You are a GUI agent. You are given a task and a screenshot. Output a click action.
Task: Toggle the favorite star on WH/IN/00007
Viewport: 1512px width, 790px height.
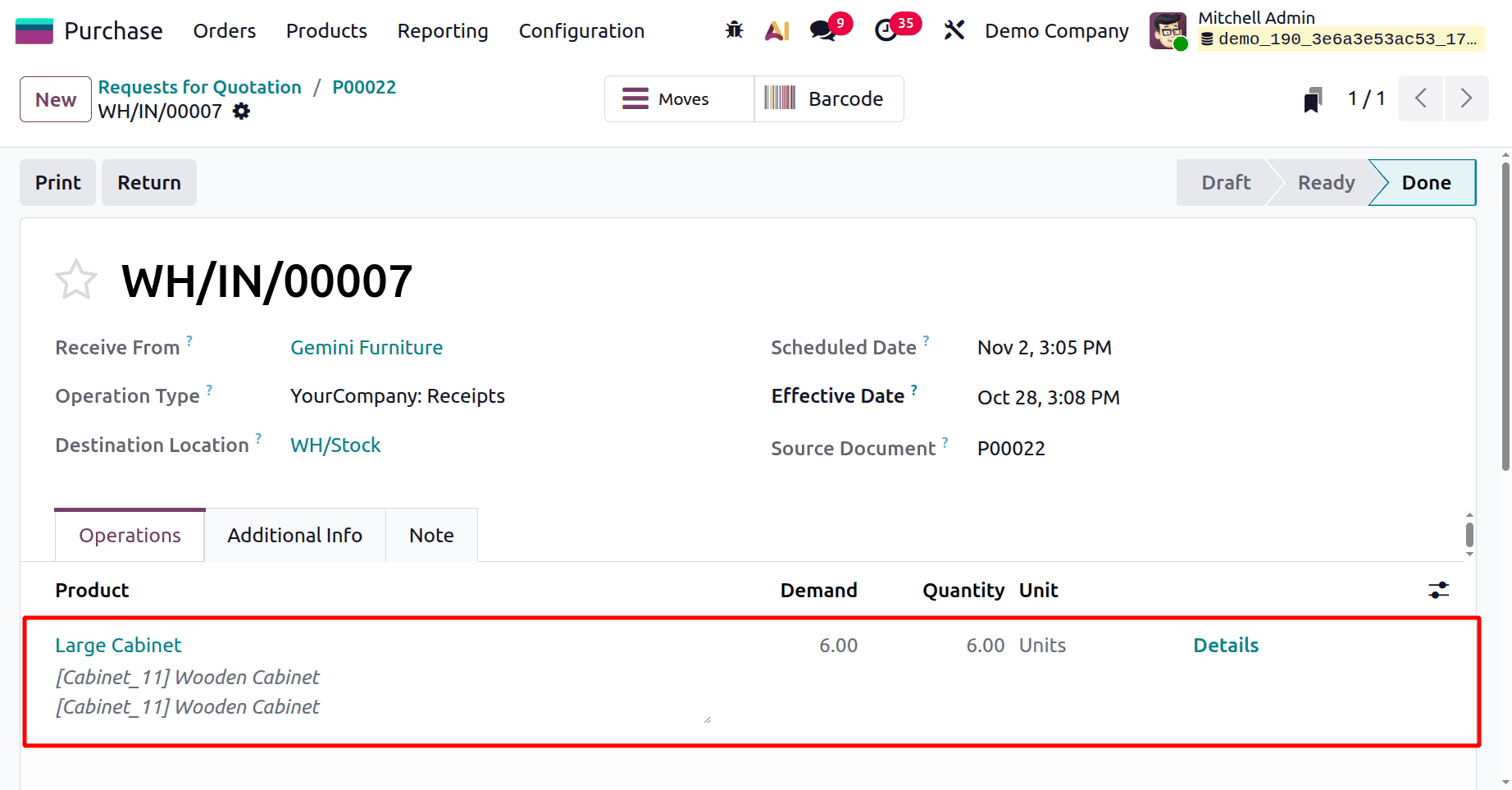point(76,279)
